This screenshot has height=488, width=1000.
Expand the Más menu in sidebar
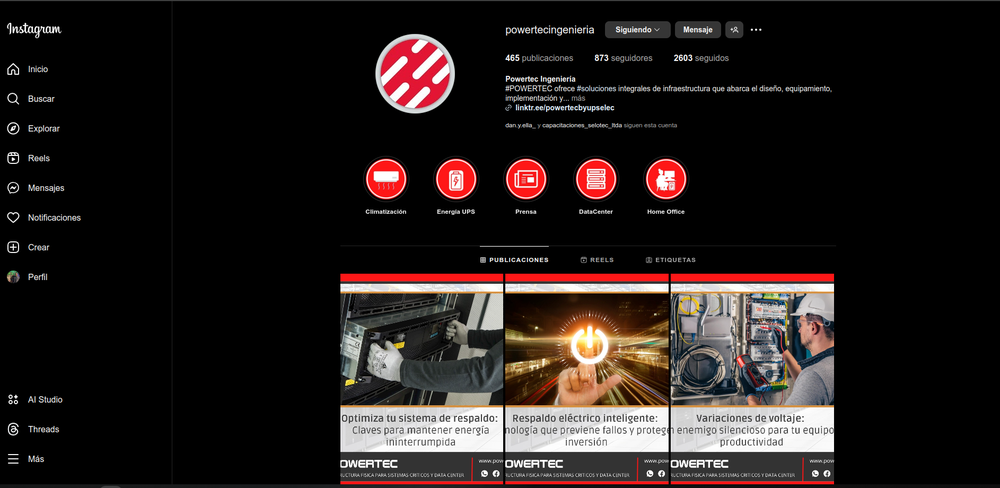click(x=36, y=459)
